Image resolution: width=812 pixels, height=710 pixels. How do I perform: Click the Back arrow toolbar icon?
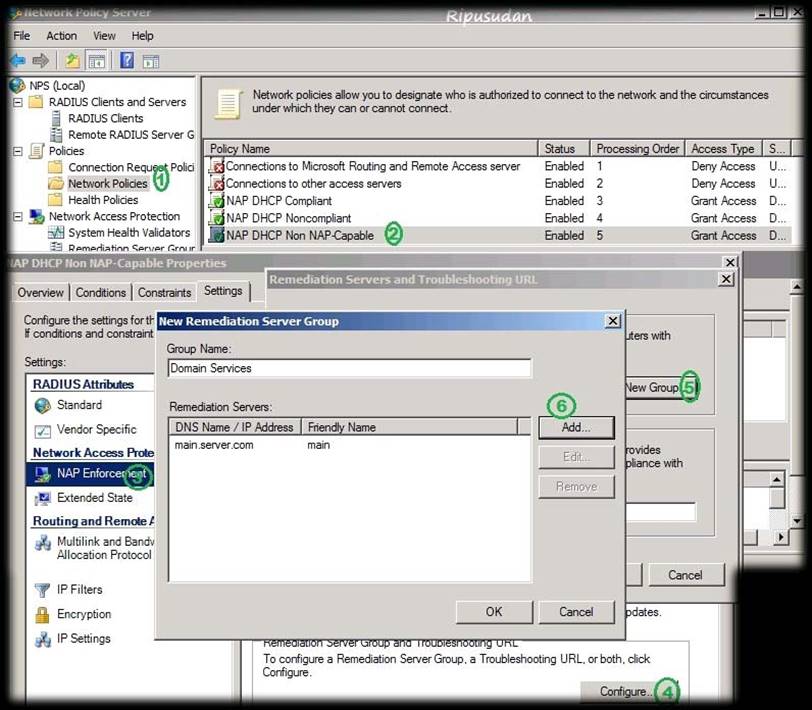click(17, 60)
